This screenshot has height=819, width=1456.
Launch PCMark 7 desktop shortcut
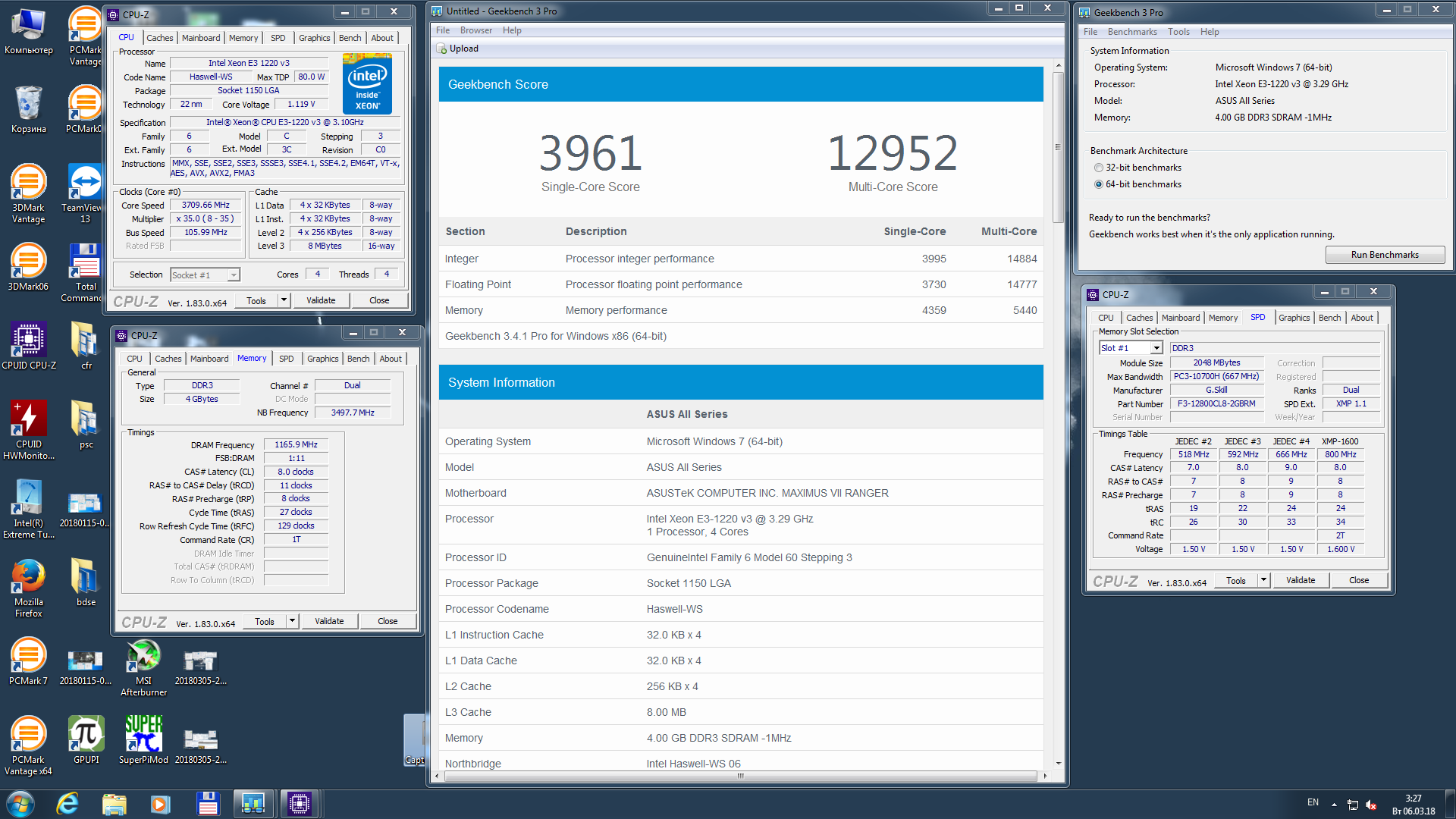[28, 661]
